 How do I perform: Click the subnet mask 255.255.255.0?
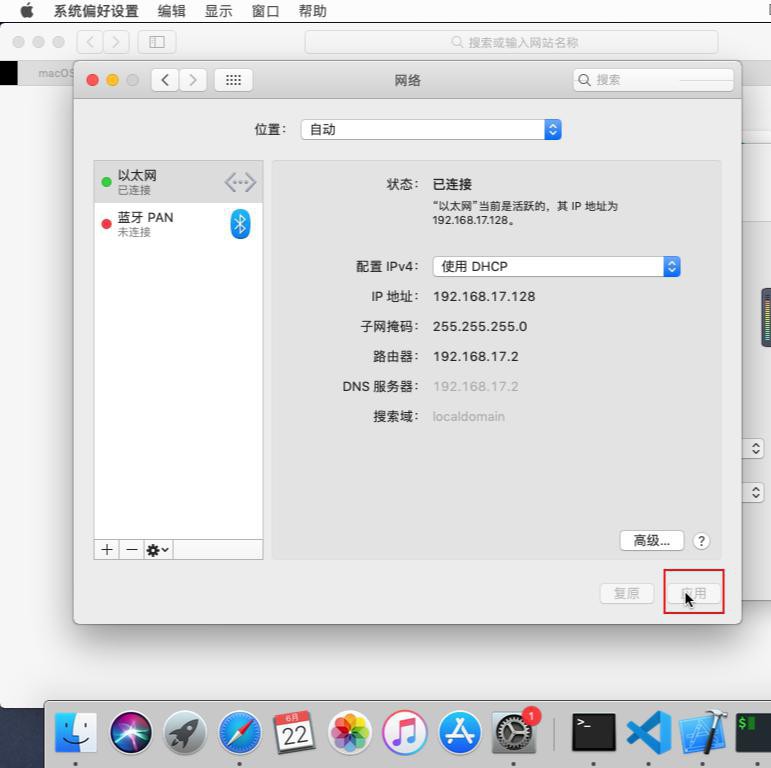[480, 326]
